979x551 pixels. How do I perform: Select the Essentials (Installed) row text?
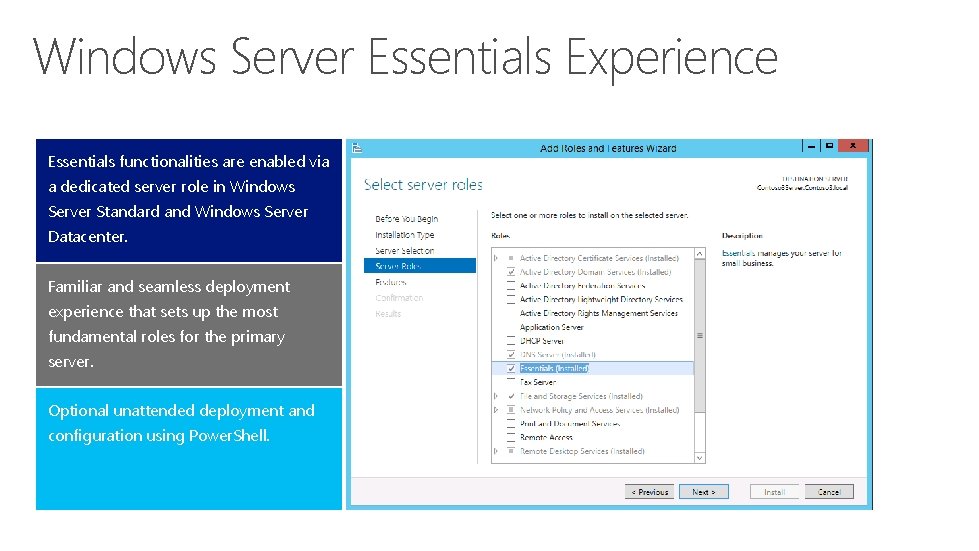(x=554, y=368)
